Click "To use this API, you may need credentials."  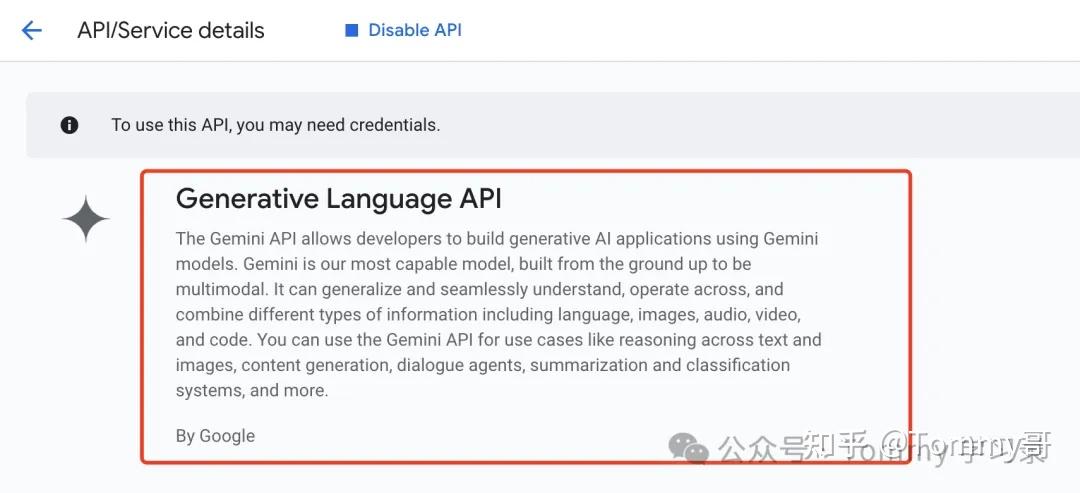(x=276, y=125)
